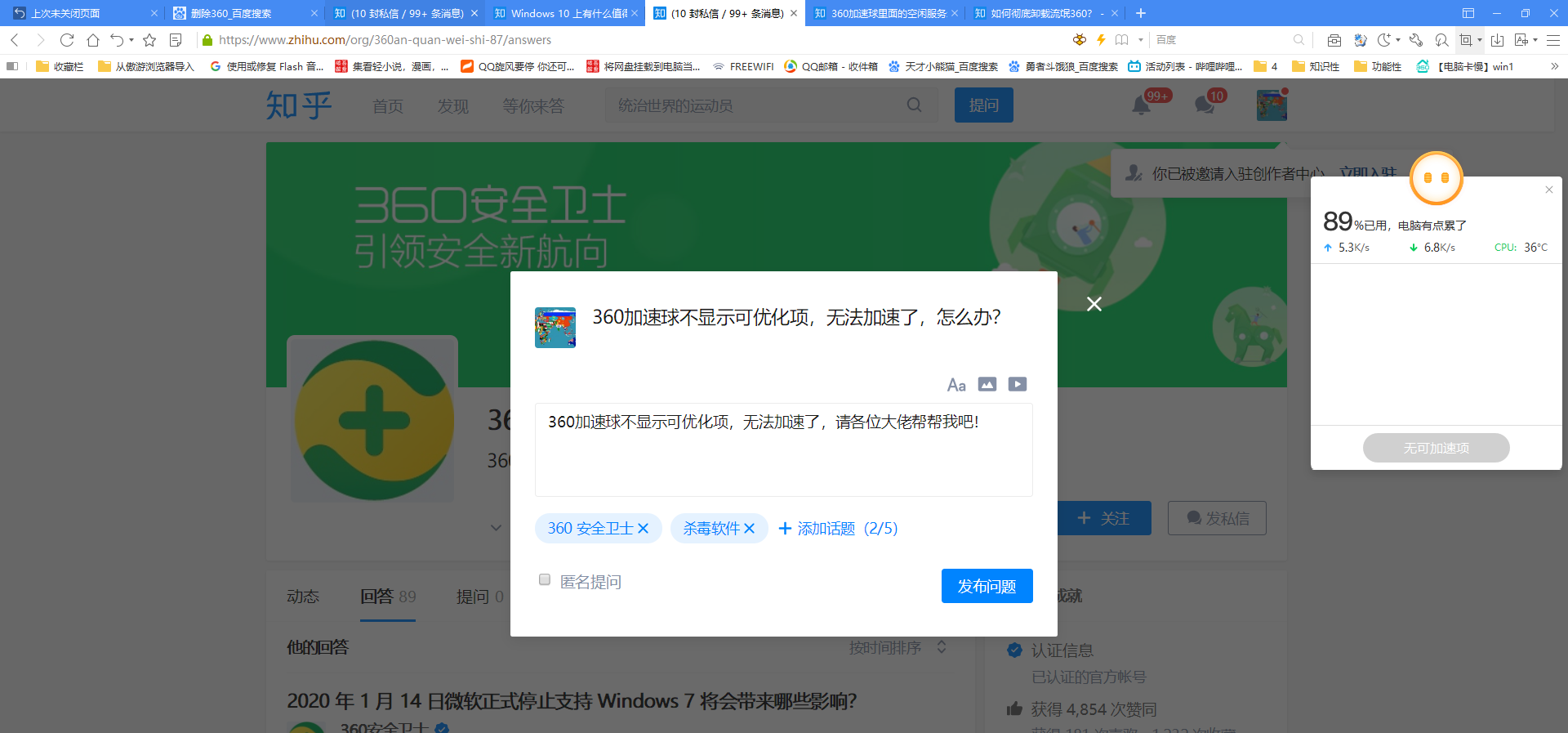The image size is (1568, 733).
Task: Click the 提问 ask button in header
Action: (984, 105)
